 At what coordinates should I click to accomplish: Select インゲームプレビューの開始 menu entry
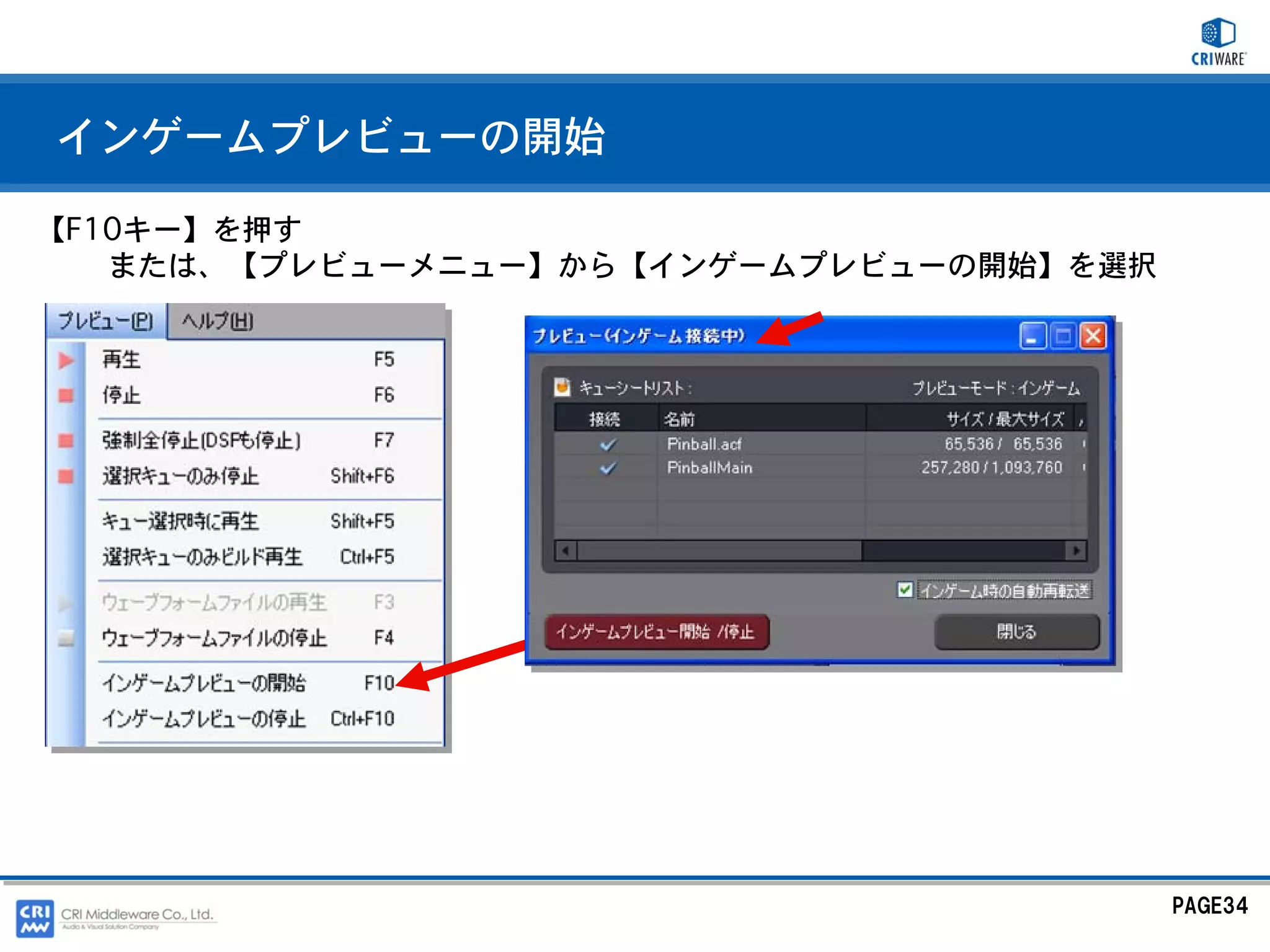(205, 683)
